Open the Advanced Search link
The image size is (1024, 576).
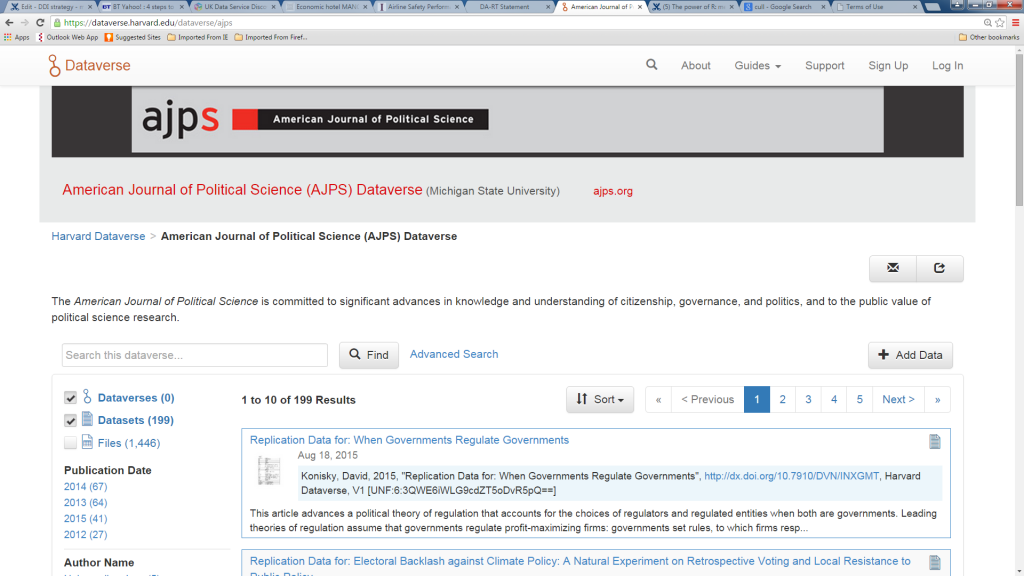coord(454,354)
